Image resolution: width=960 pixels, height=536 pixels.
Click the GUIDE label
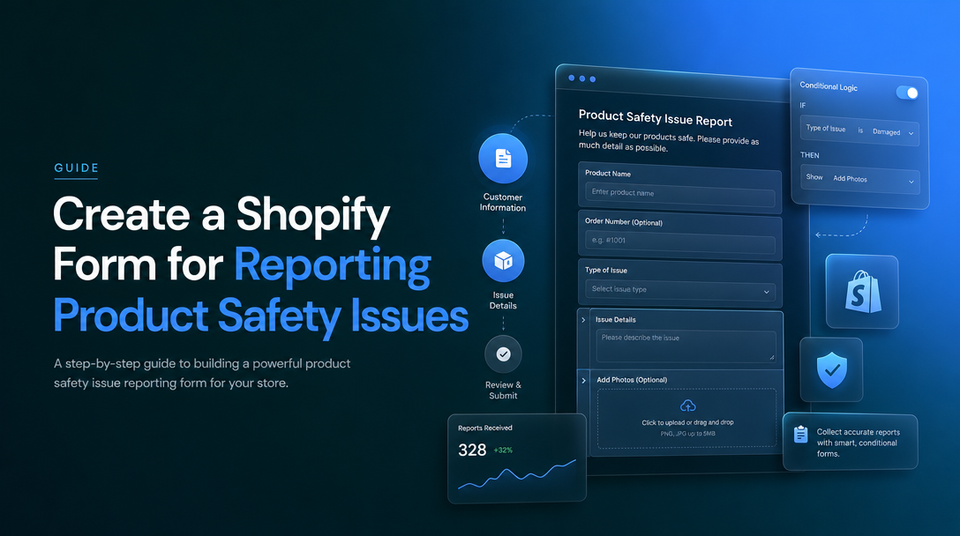coord(77,168)
